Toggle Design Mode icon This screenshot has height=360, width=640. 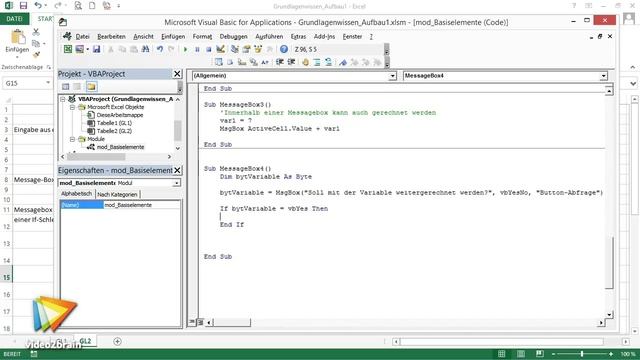click(x=220, y=49)
